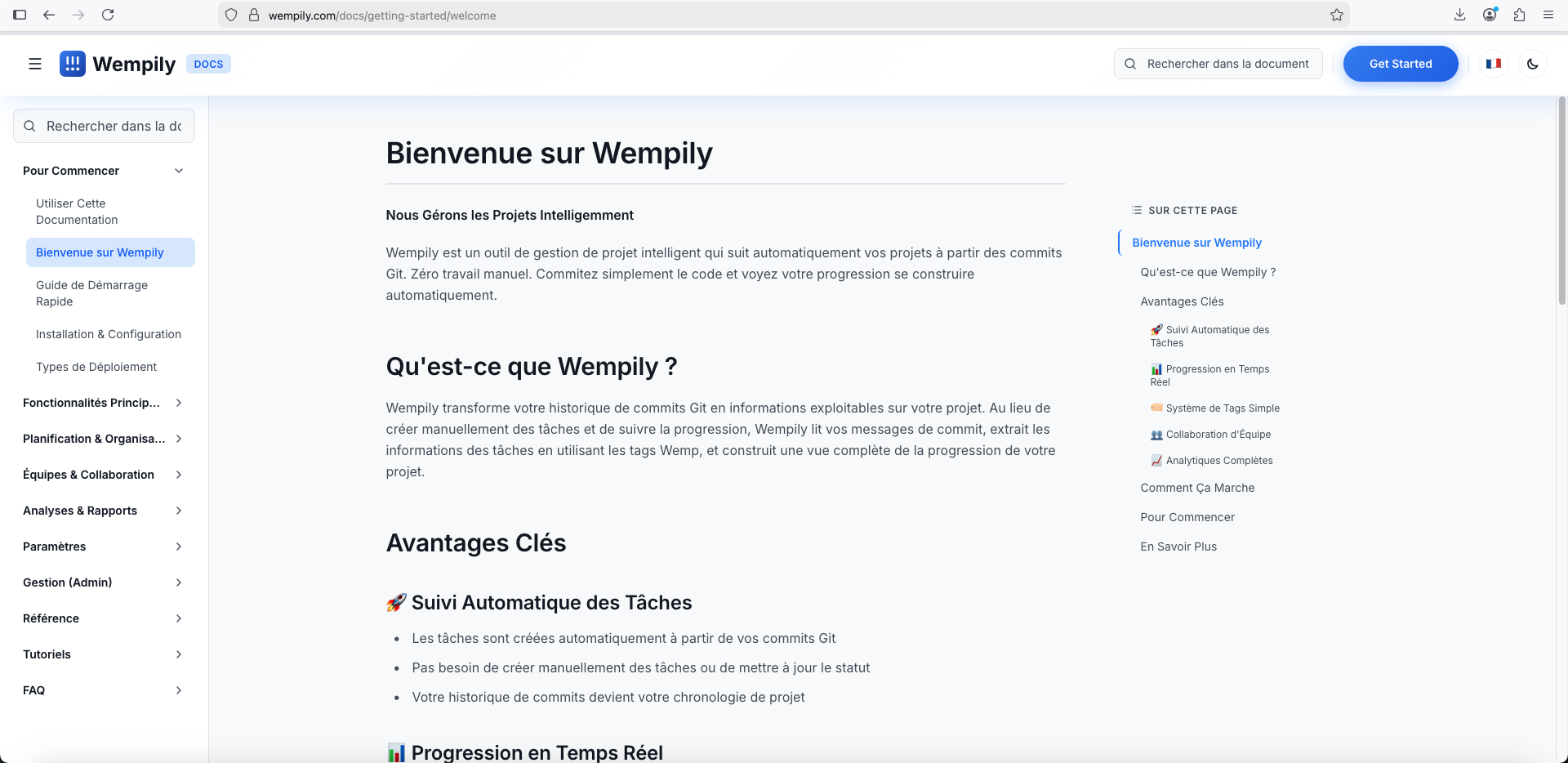Enable dark mode with the moon icon
The height and width of the screenshot is (763, 1568).
(1533, 64)
